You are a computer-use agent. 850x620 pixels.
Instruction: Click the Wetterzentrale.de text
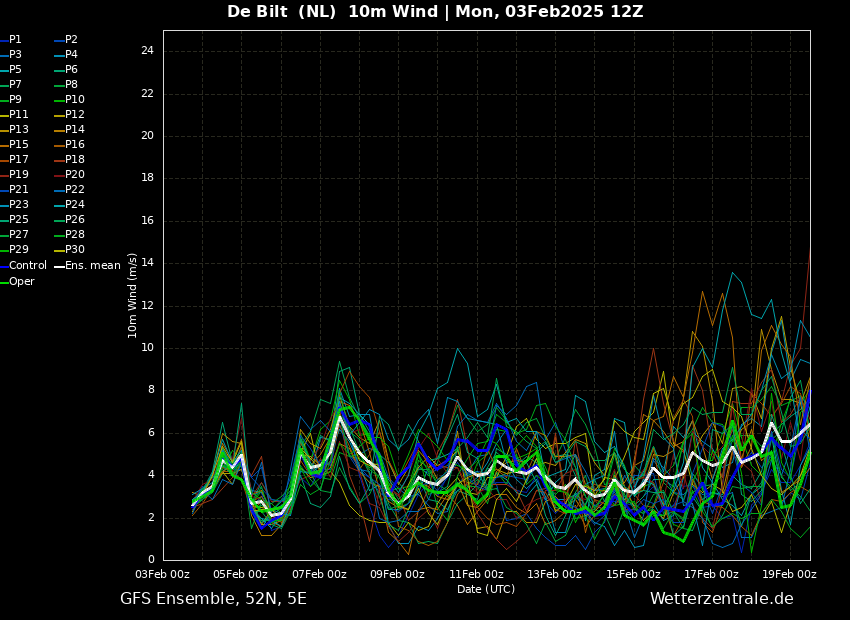721,599
